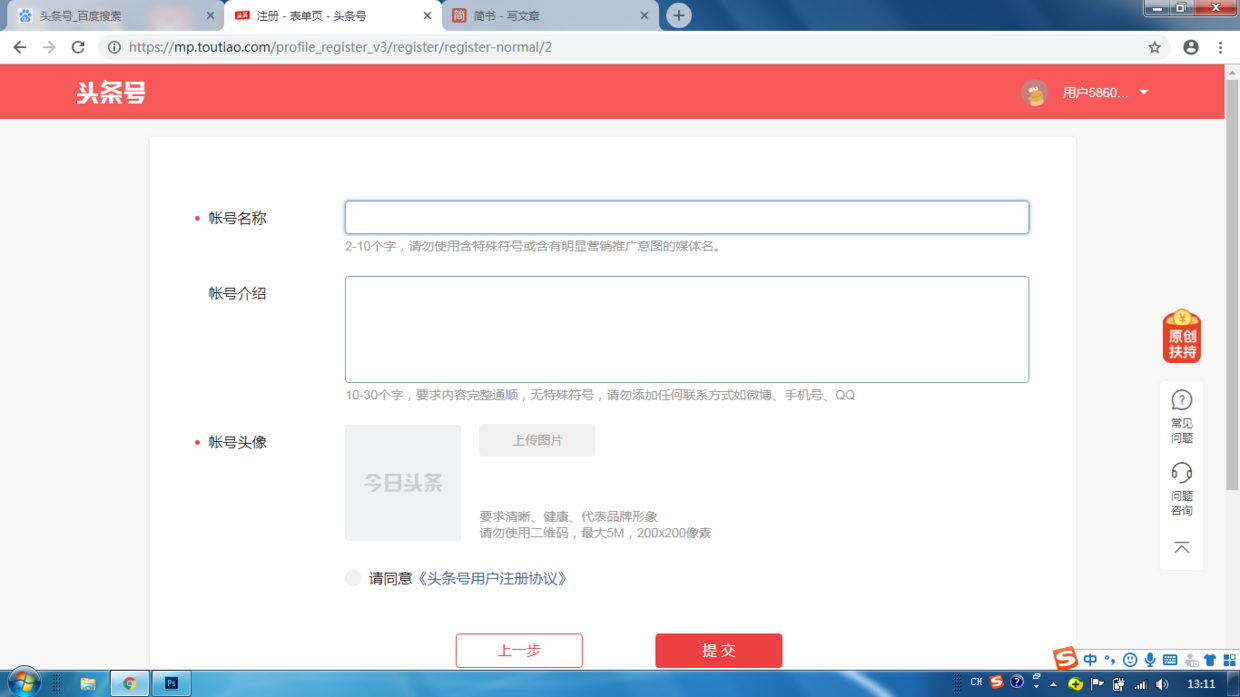This screenshot has height=697, width=1240.
Task: Bookmark this page with the star icon
Action: point(1154,47)
